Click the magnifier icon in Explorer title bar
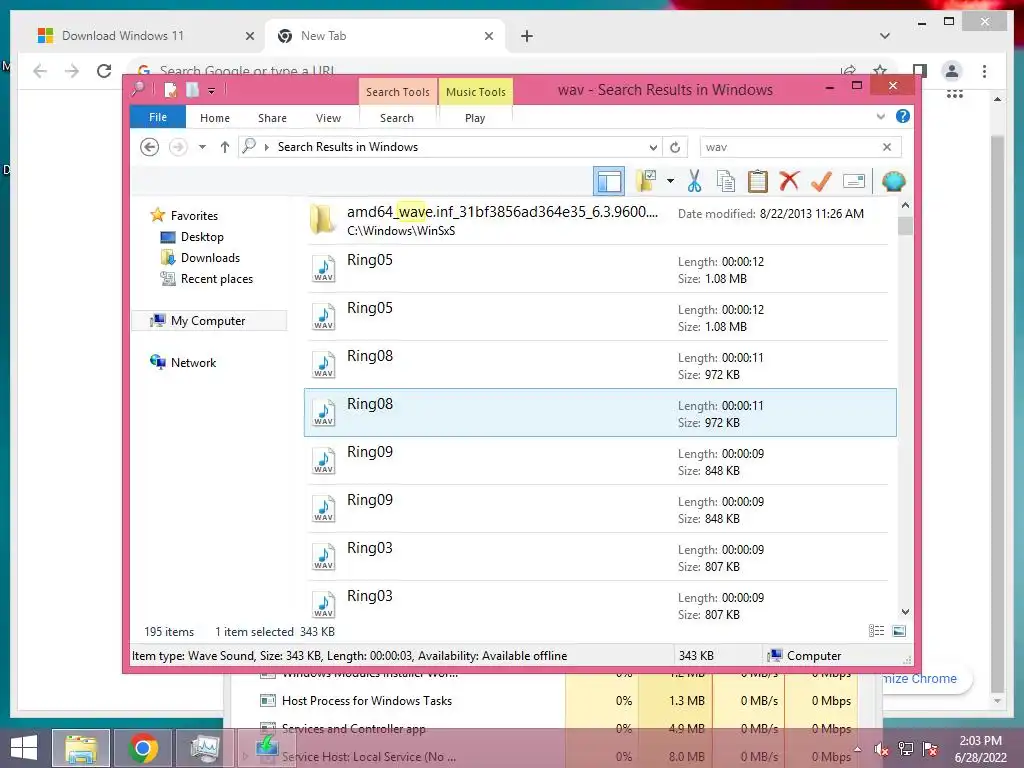1024x768 pixels. 138,89
